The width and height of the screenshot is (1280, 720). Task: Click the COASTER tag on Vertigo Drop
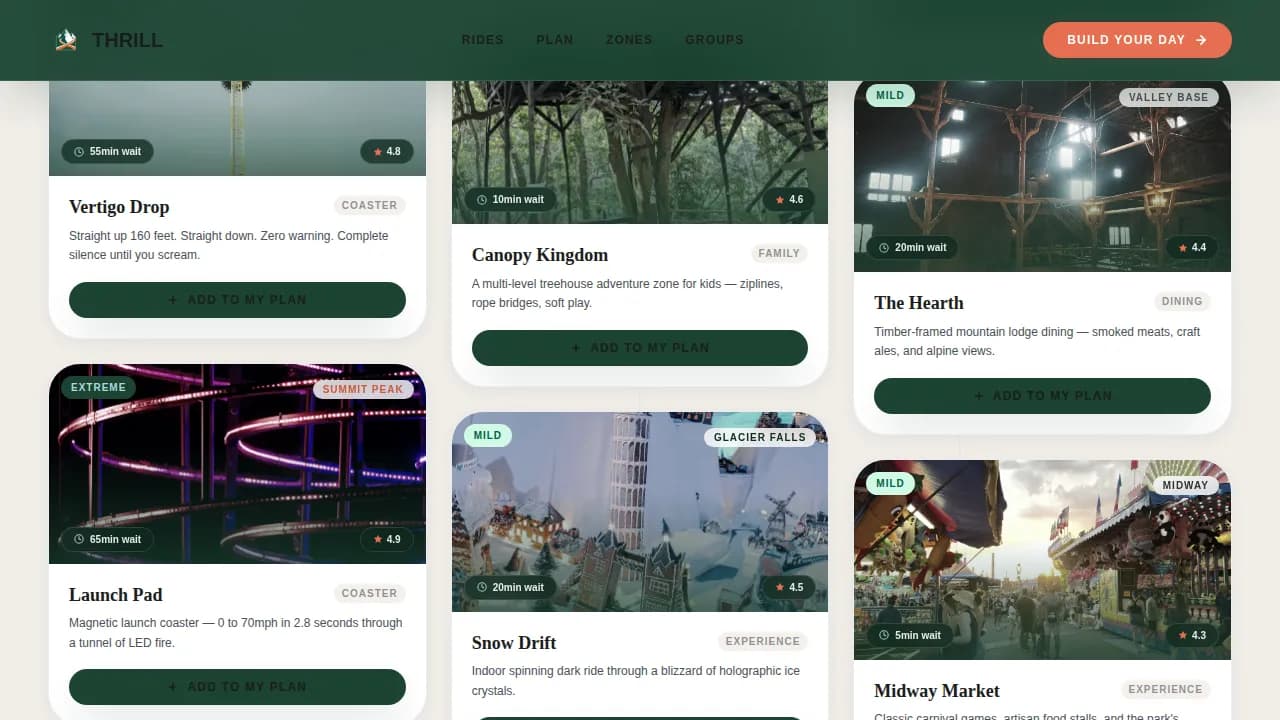pos(369,205)
